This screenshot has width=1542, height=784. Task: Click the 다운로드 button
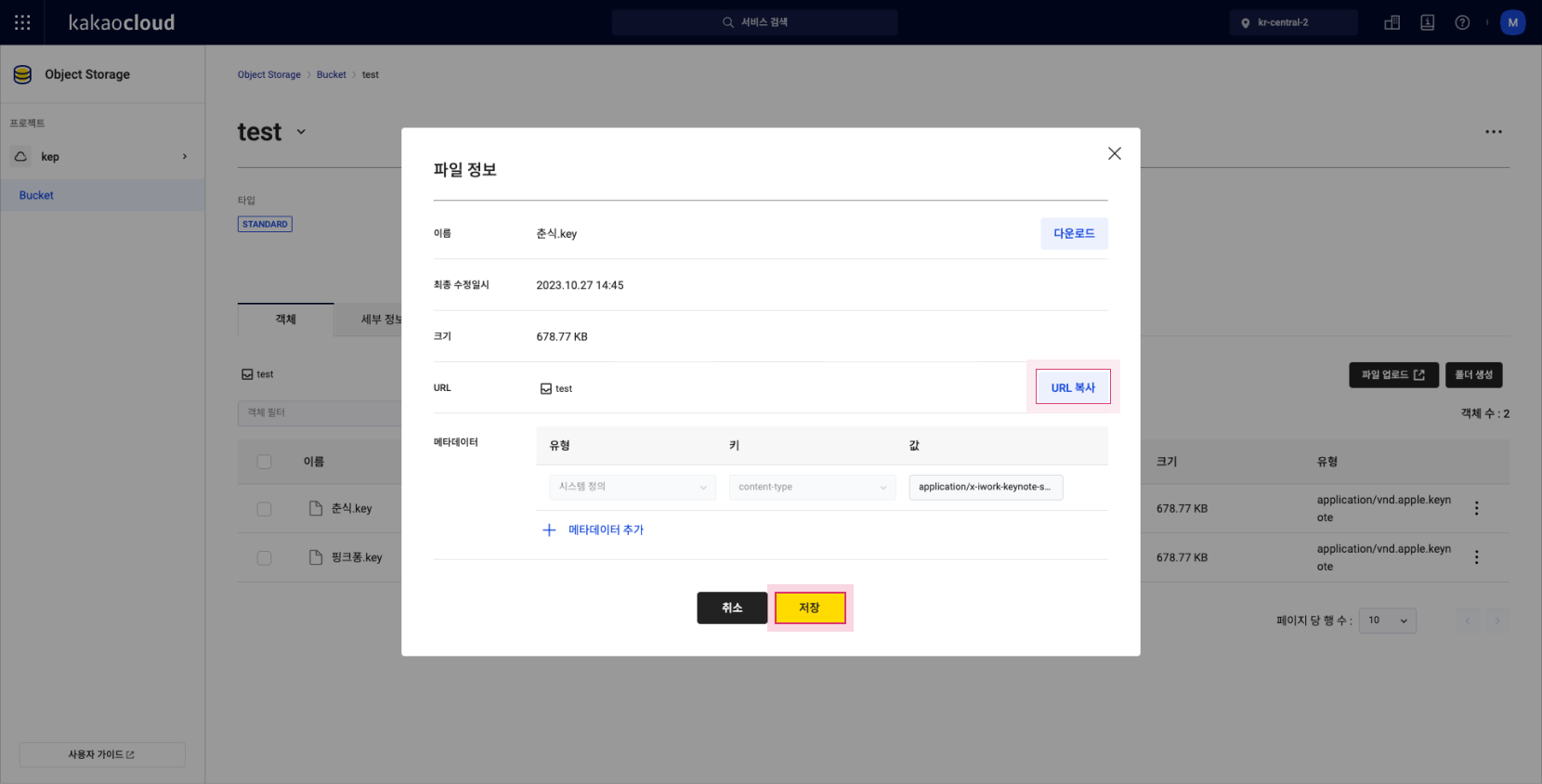(x=1074, y=233)
